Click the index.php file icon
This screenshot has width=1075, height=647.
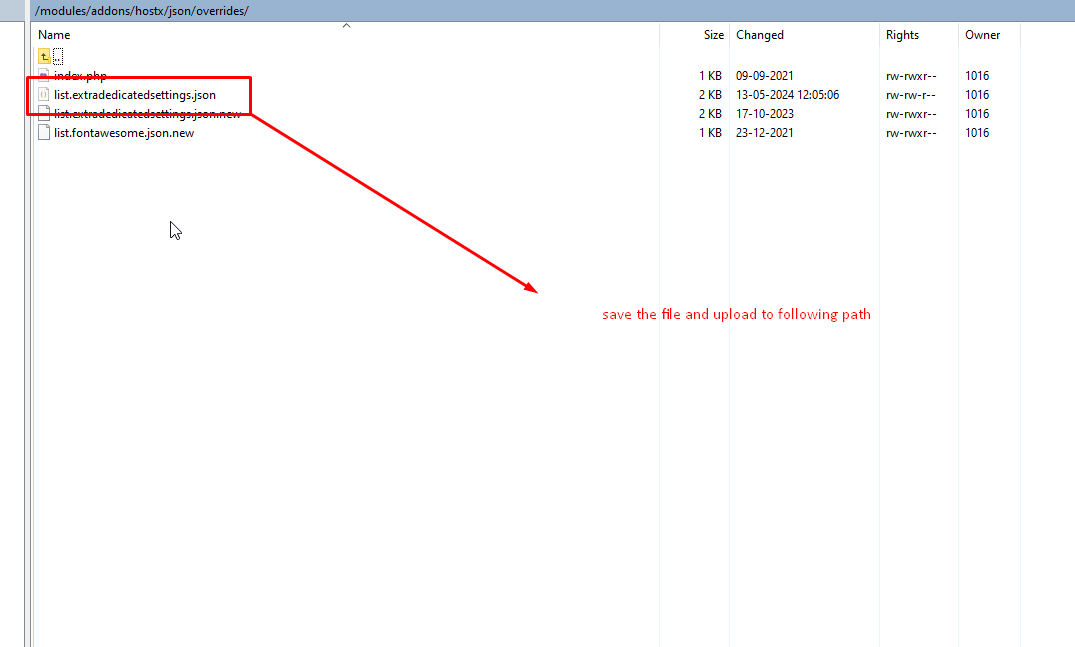[44, 76]
